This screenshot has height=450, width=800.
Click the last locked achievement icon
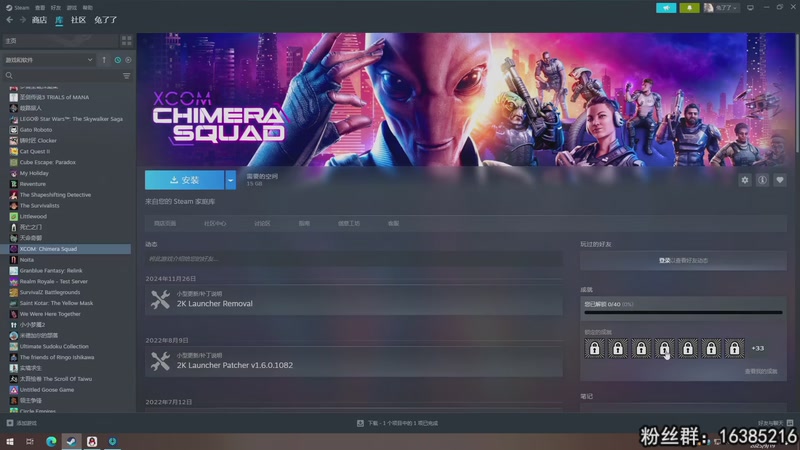point(734,348)
